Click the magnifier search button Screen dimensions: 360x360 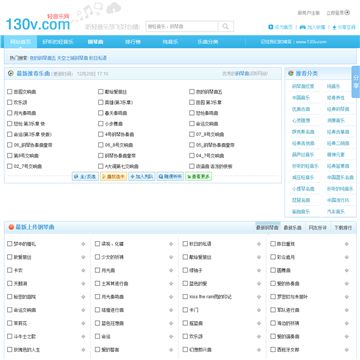(x=226, y=26)
